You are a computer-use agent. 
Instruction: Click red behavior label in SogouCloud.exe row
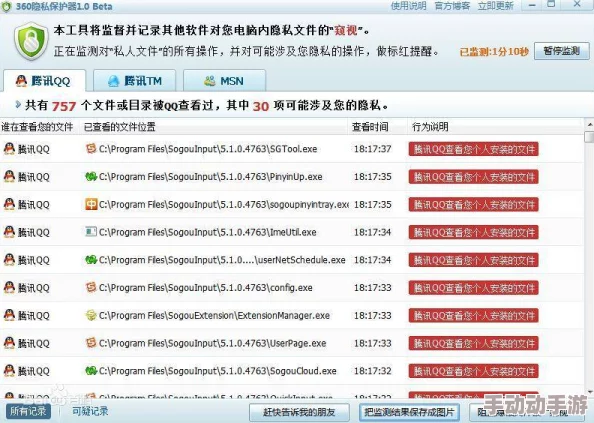tap(474, 371)
